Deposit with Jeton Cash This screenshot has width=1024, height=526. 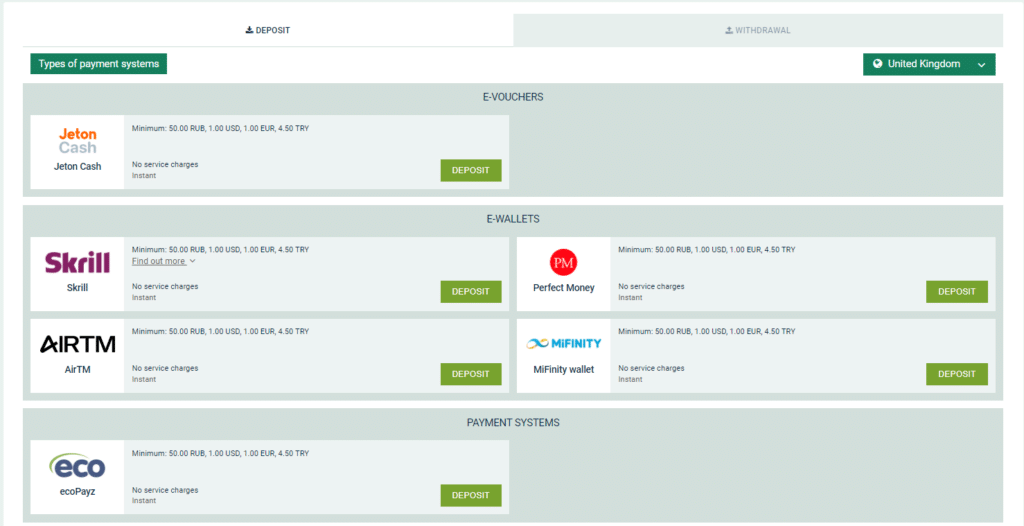click(471, 170)
